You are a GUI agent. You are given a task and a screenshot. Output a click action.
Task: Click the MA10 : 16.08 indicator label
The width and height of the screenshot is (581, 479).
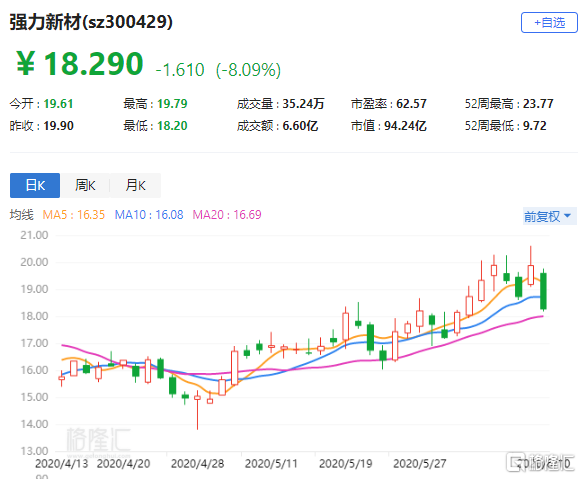coord(149,215)
